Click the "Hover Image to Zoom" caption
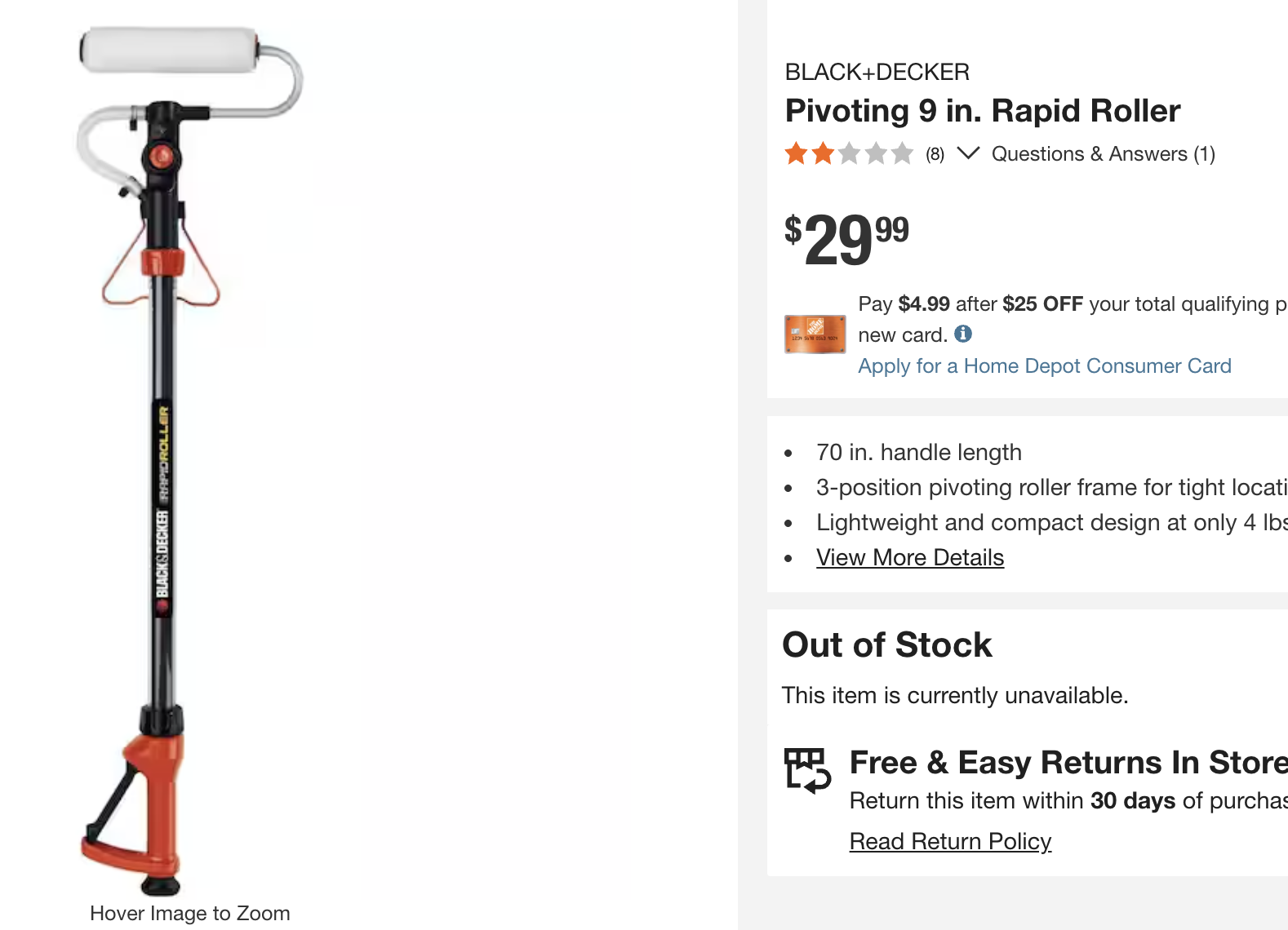1288x930 pixels. click(189, 914)
